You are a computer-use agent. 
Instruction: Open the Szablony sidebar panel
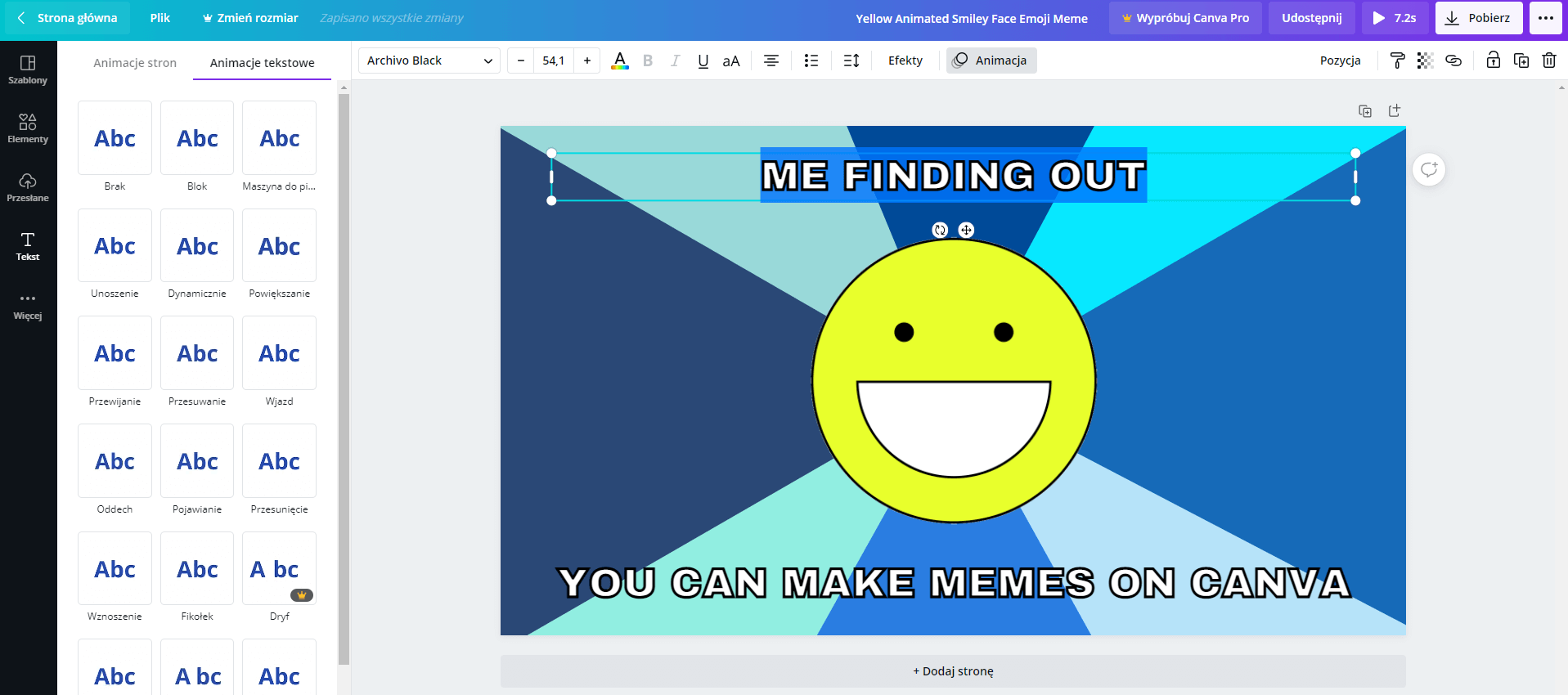click(x=28, y=70)
